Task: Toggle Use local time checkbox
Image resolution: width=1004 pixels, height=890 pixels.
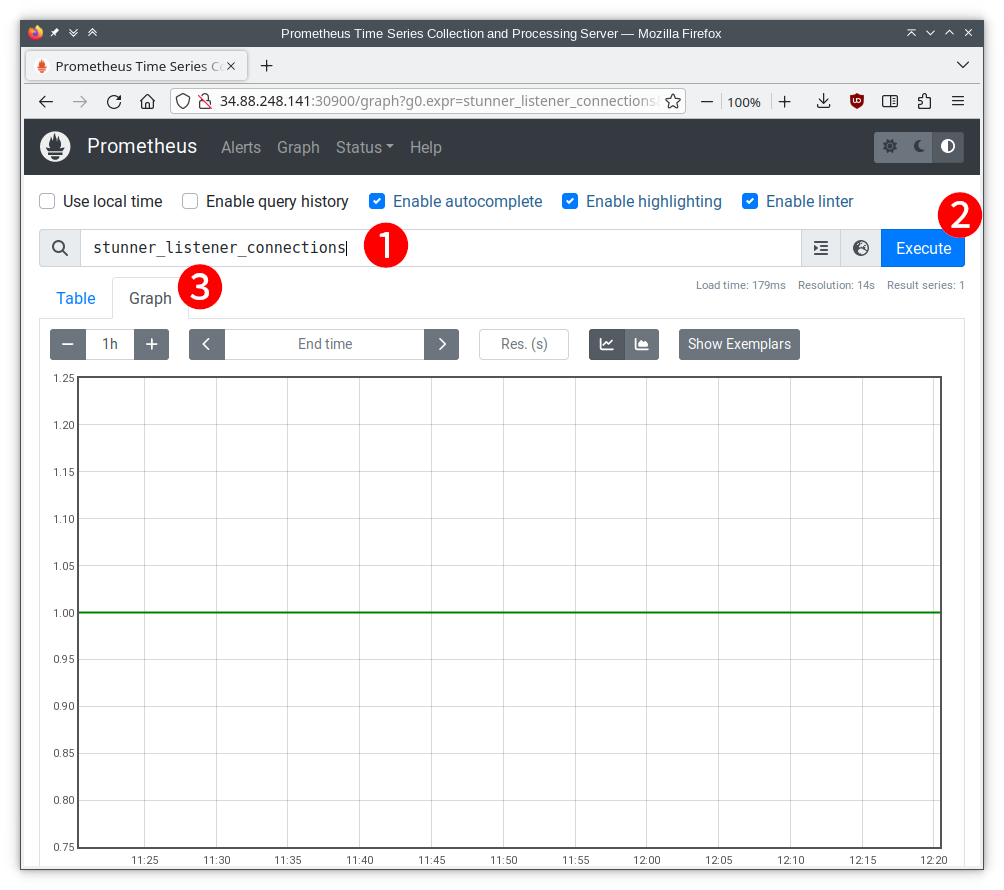Action: click(x=47, y=202)
